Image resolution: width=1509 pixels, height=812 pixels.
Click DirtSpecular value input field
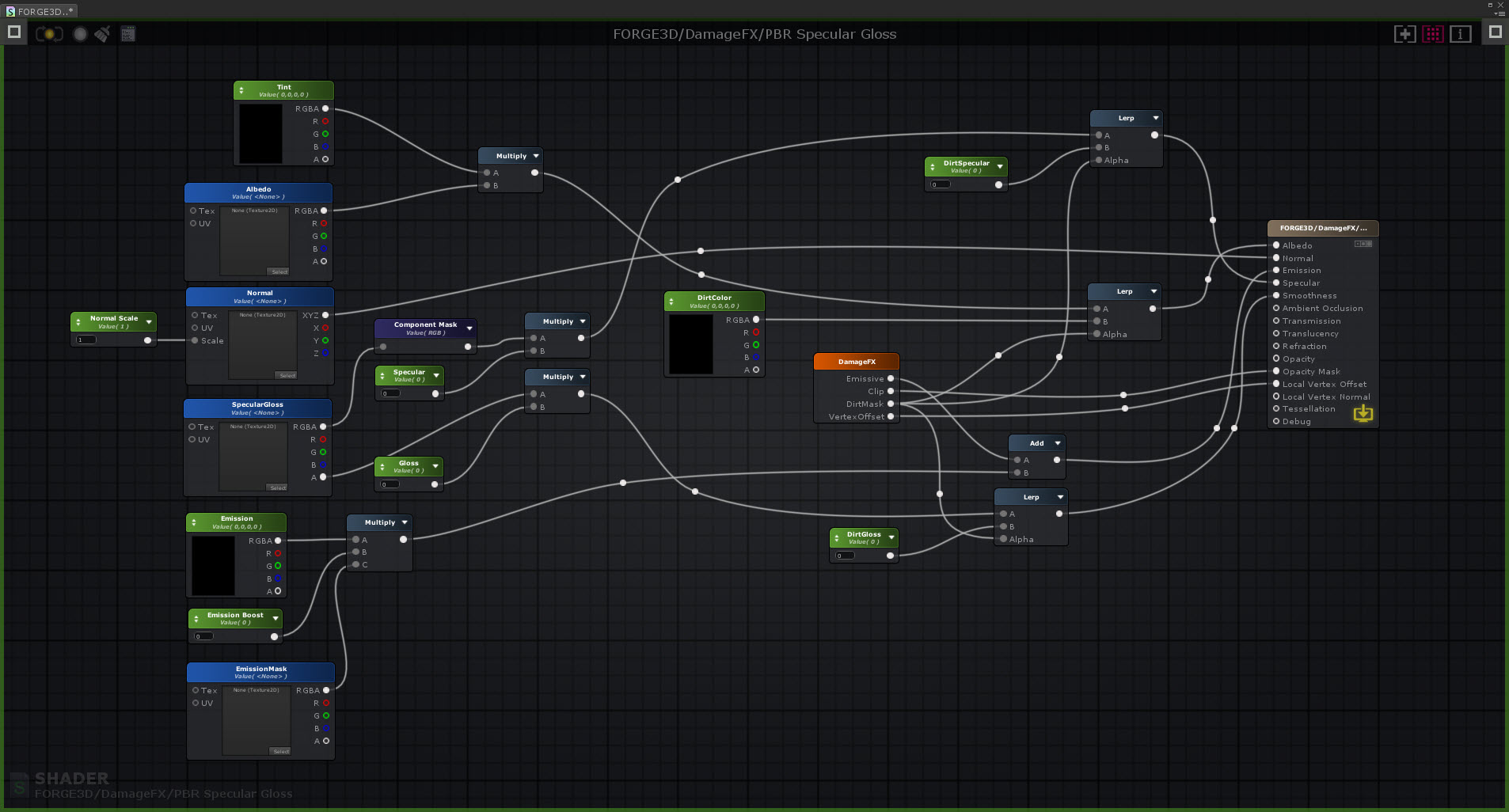[x=940, y=184]
